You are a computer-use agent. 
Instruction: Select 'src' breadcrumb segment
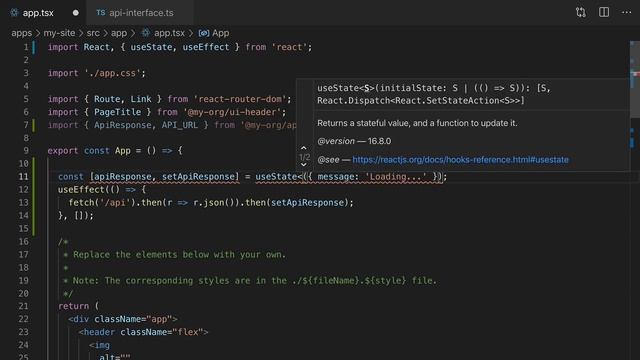[x=93, y=33]
